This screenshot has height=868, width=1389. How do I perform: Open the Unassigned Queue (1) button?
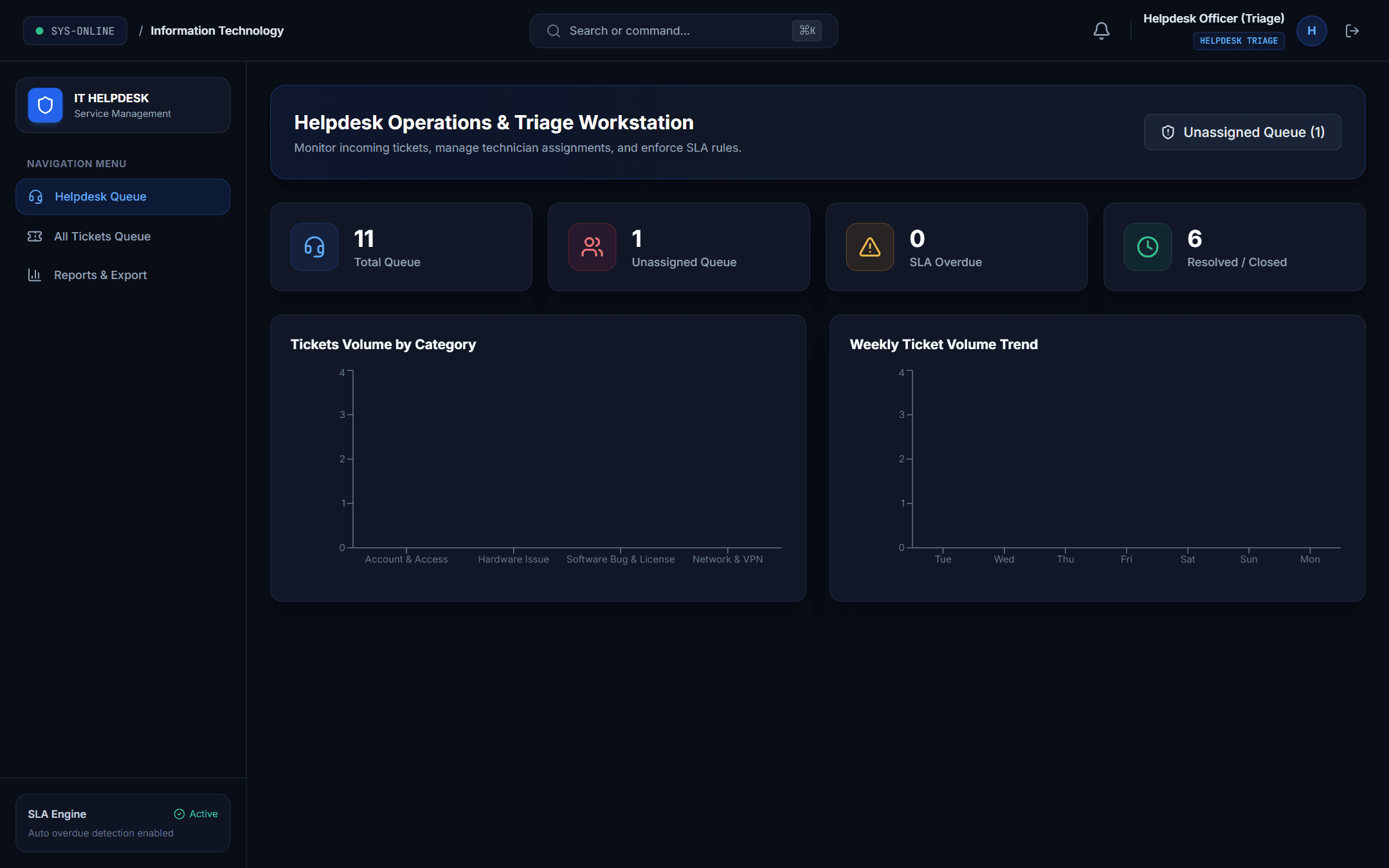[1242, 132]
